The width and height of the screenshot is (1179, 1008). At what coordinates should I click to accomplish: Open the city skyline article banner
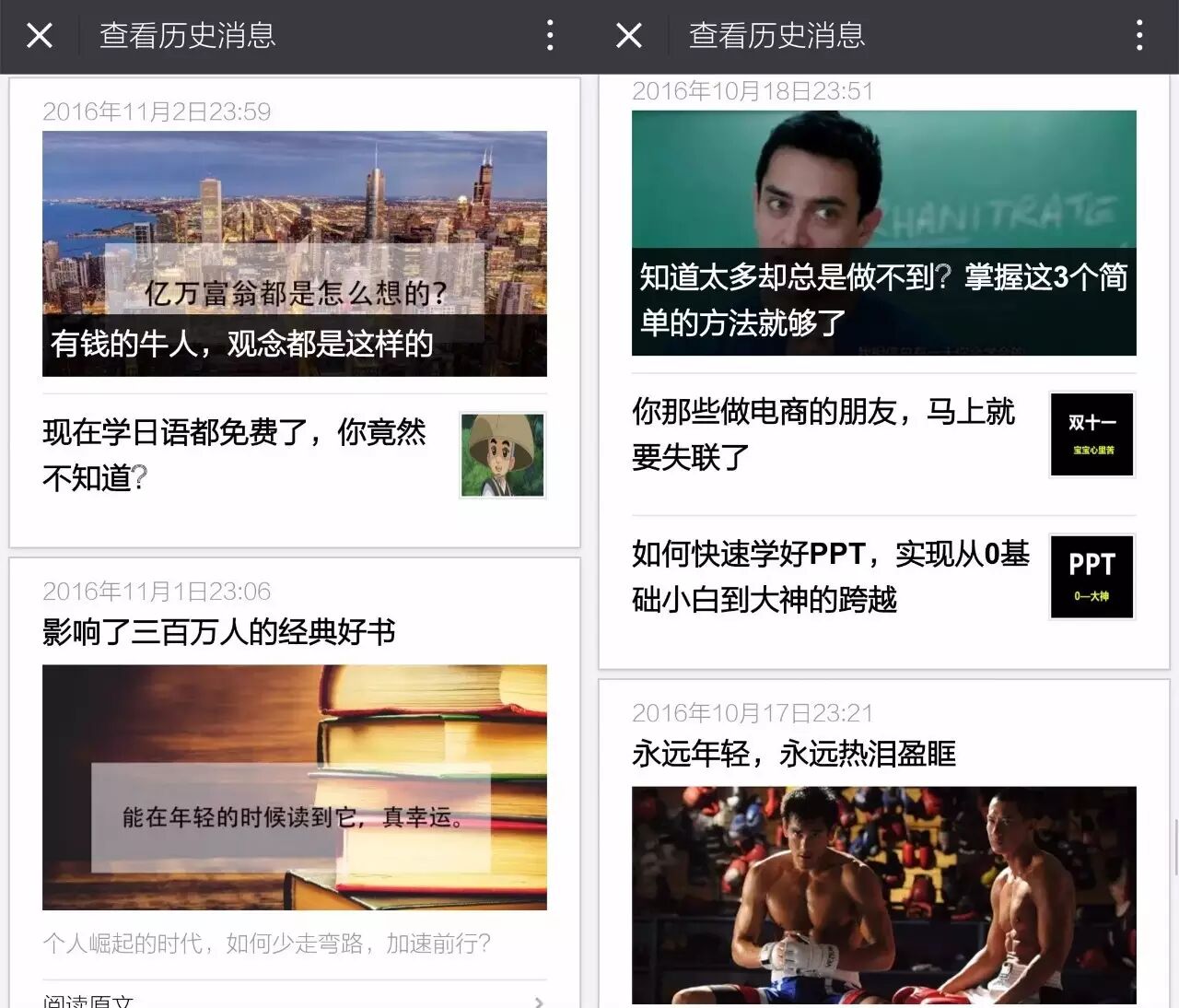pos(294,253)
